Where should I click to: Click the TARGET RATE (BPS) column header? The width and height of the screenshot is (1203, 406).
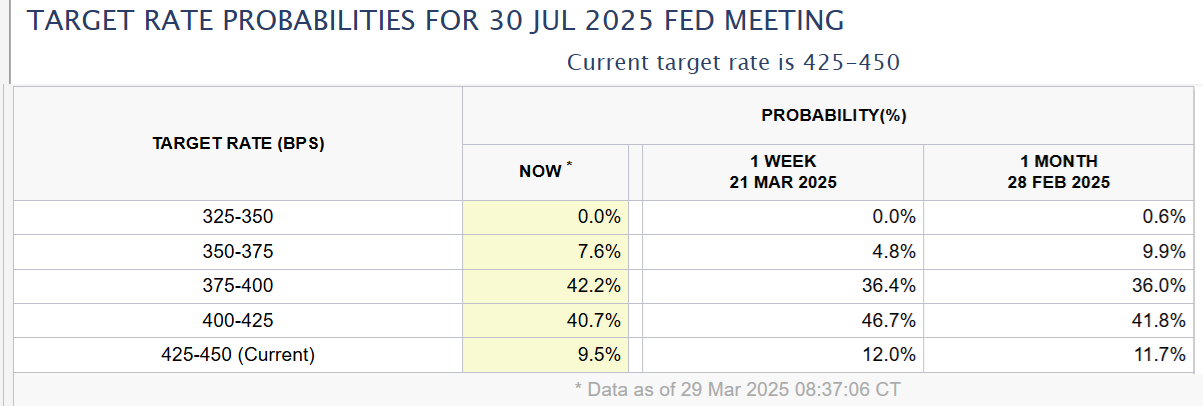pyautogui.click(x=238, y=143)
